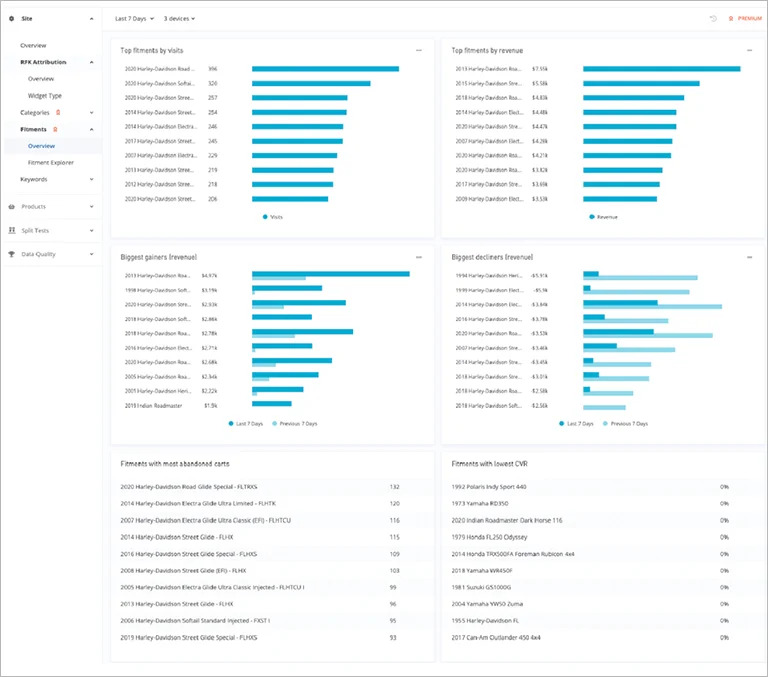Open options menu on Top fitments by visits

click(419, 50)
